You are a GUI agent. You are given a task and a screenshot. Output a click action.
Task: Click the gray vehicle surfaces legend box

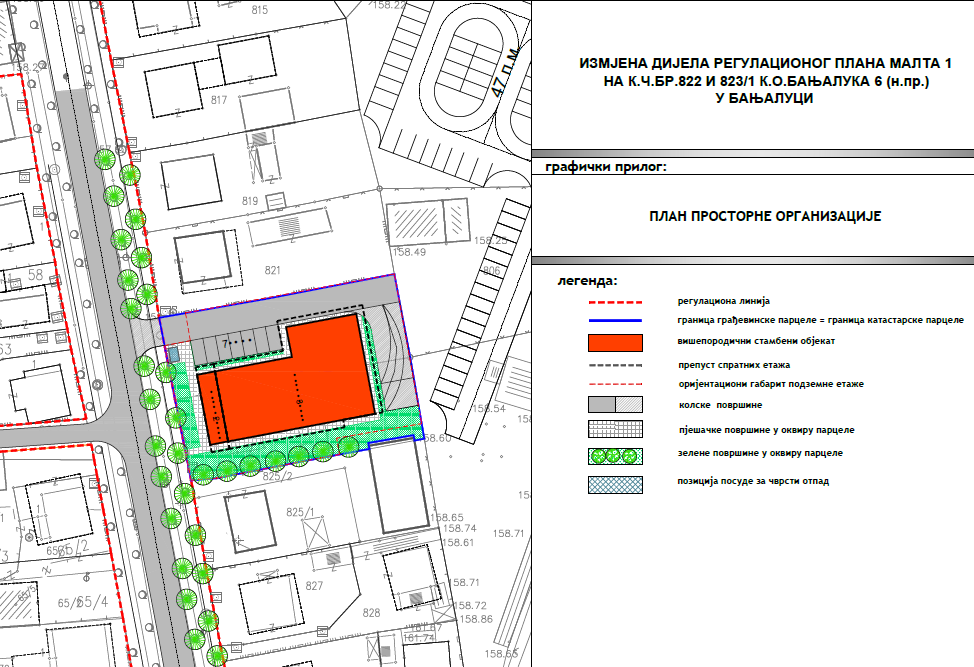coord(614,405)
